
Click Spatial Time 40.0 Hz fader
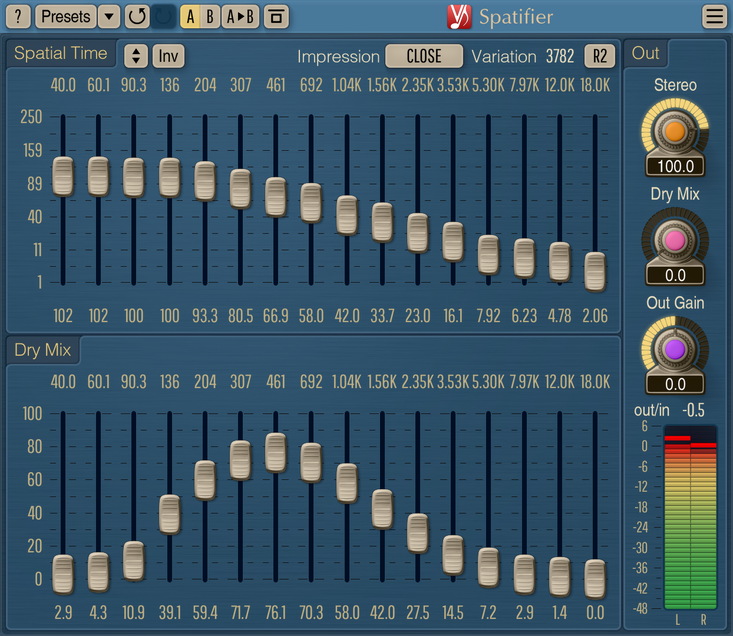pyautogui.click(x=63, y=176)
